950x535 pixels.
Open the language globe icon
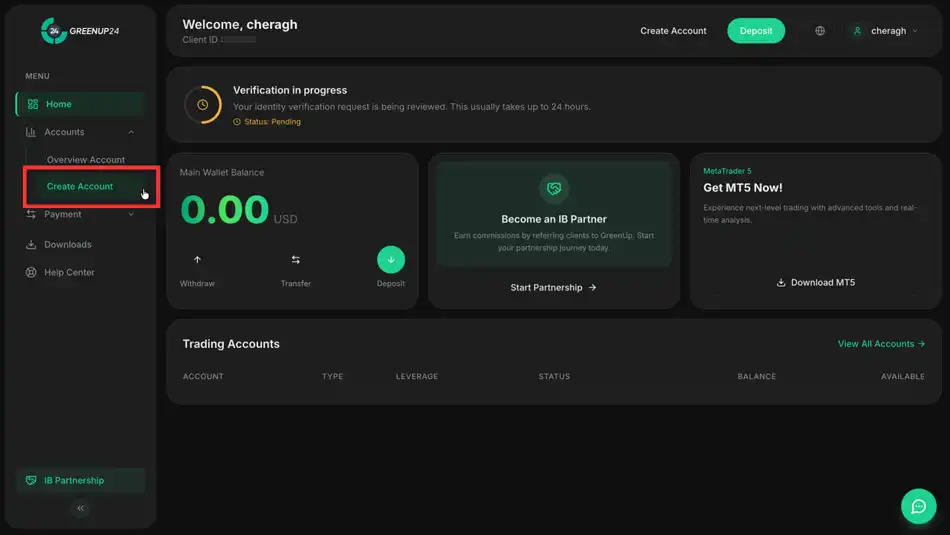tap(820, 31)
